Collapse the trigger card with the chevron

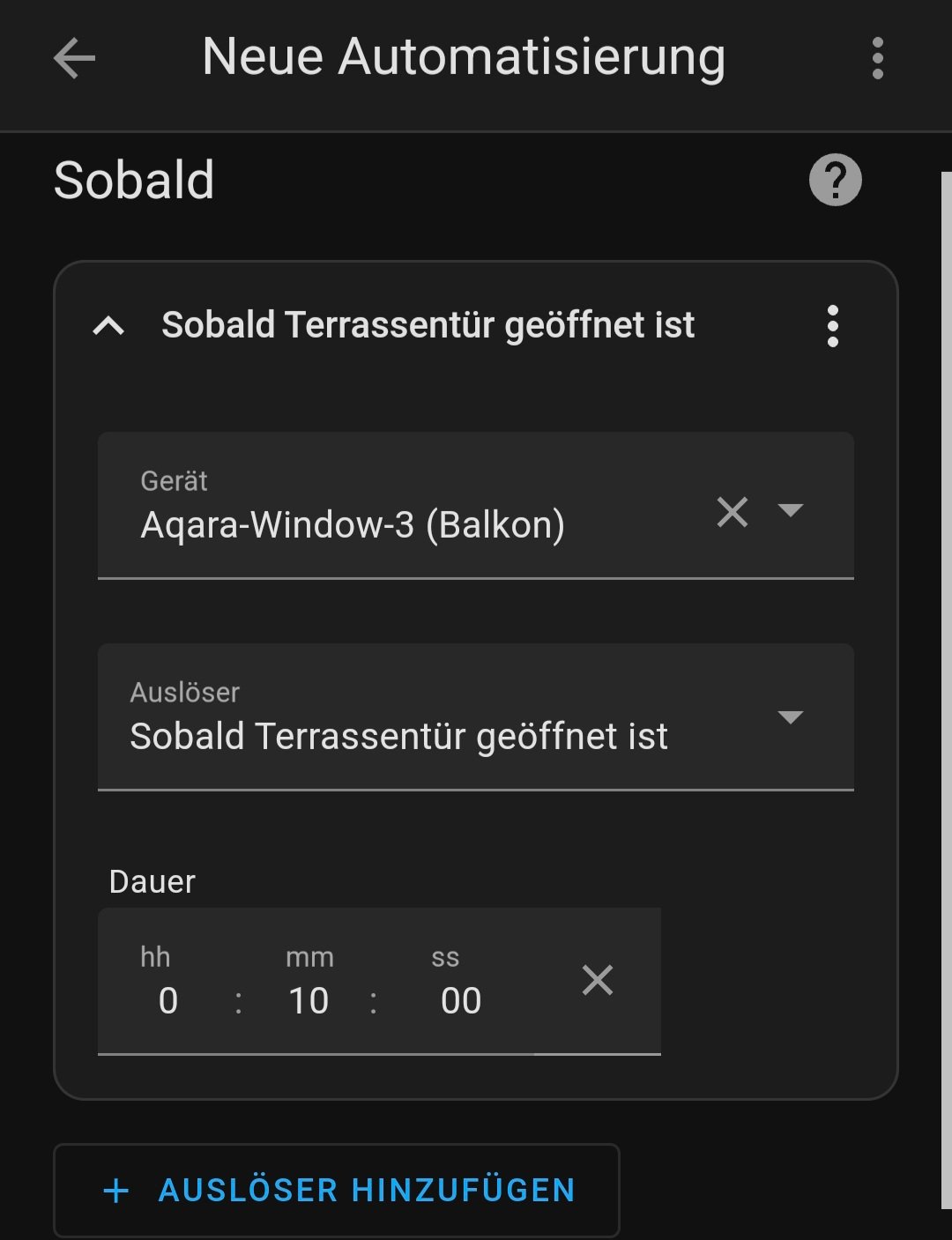[x=108, y=326]
